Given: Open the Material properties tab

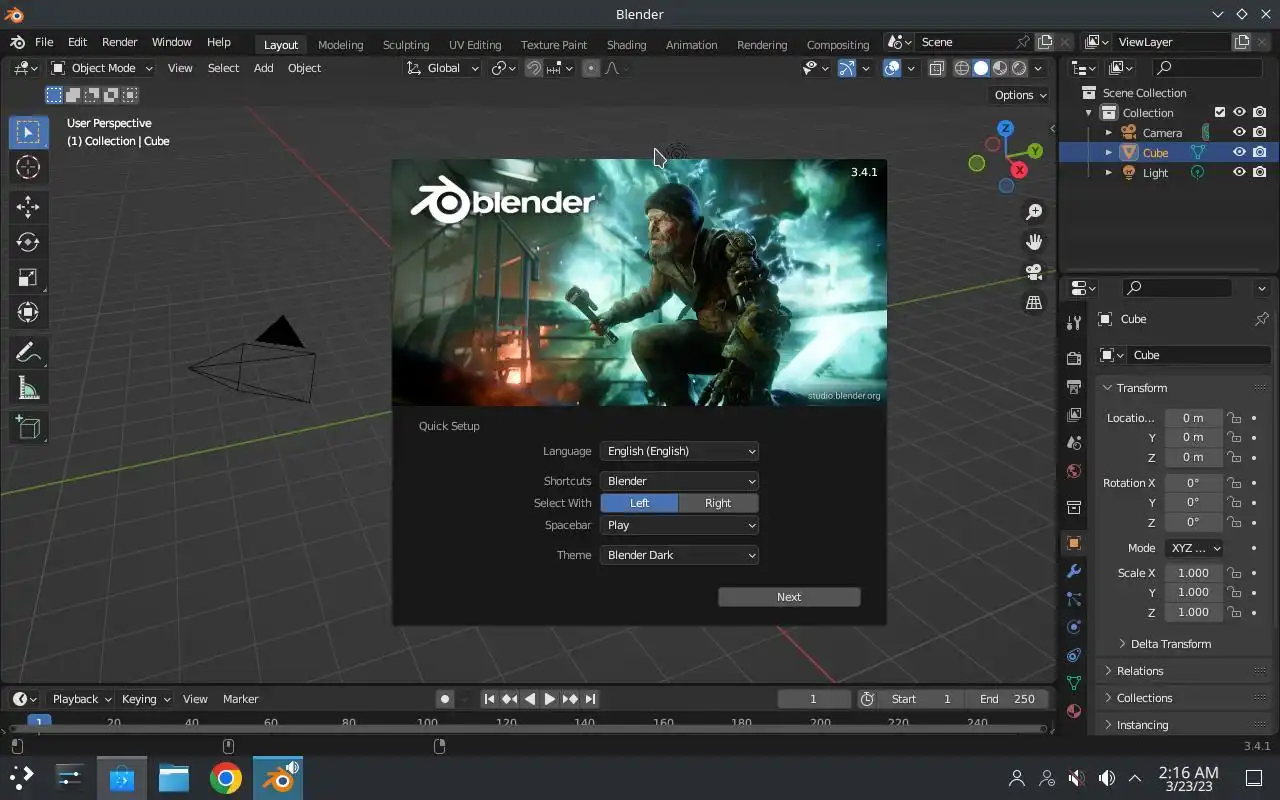Looking at the screenshot, I should coord(1074,711).
